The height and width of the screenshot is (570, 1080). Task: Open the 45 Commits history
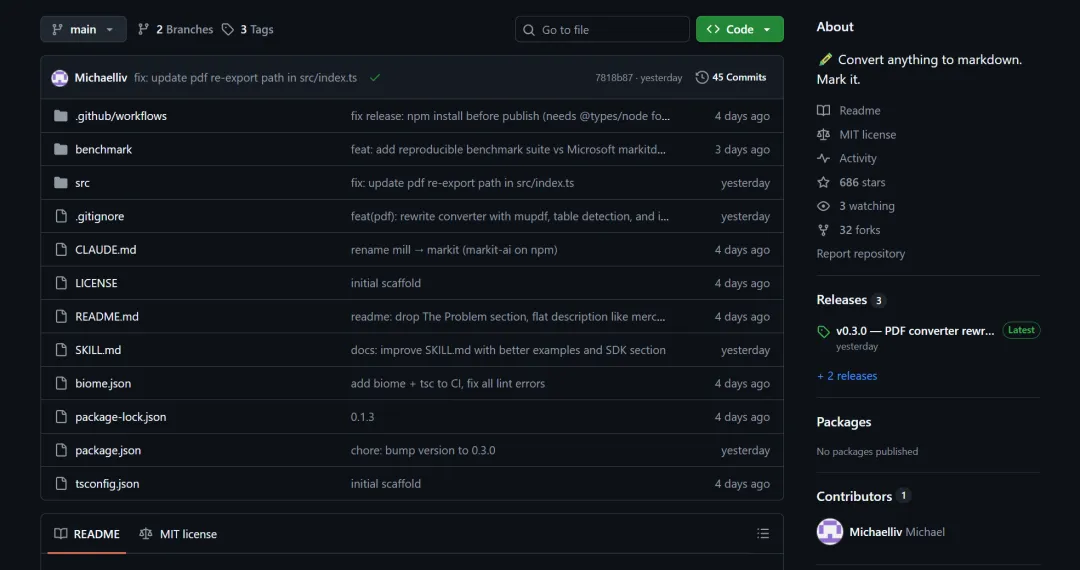(x=731, y=77)
